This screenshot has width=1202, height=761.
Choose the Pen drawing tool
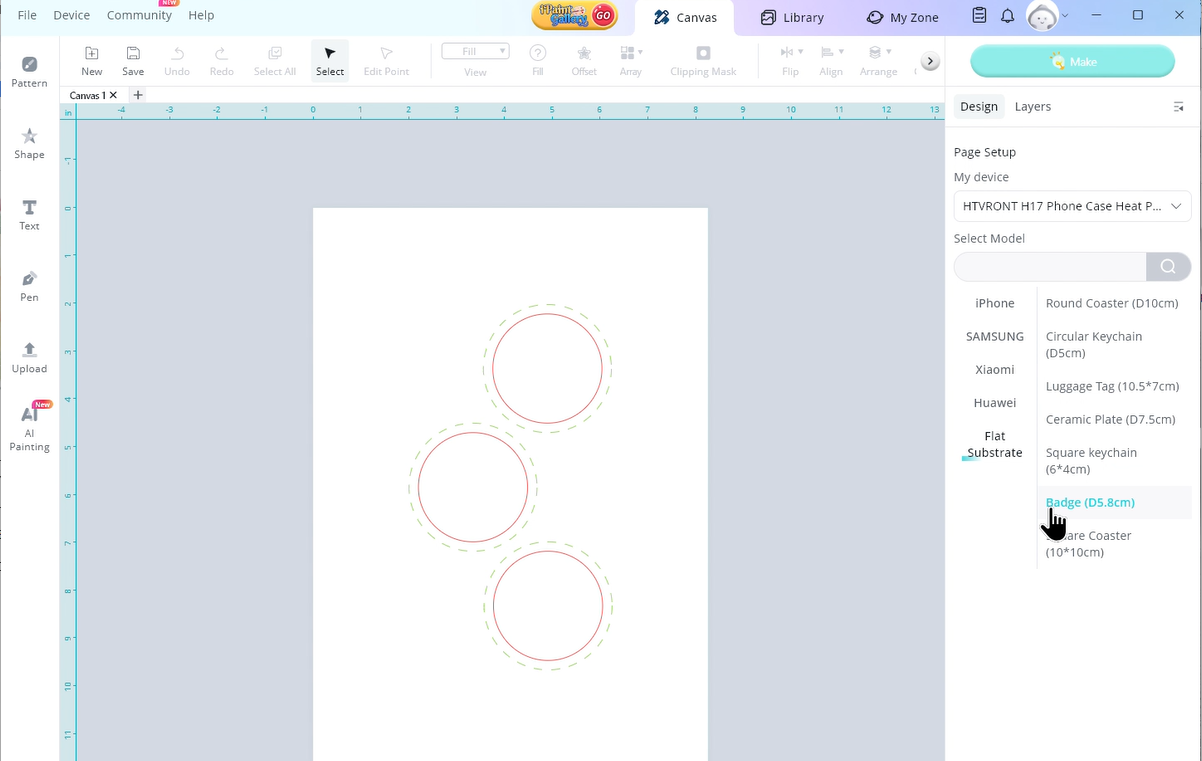pos(29,286)
